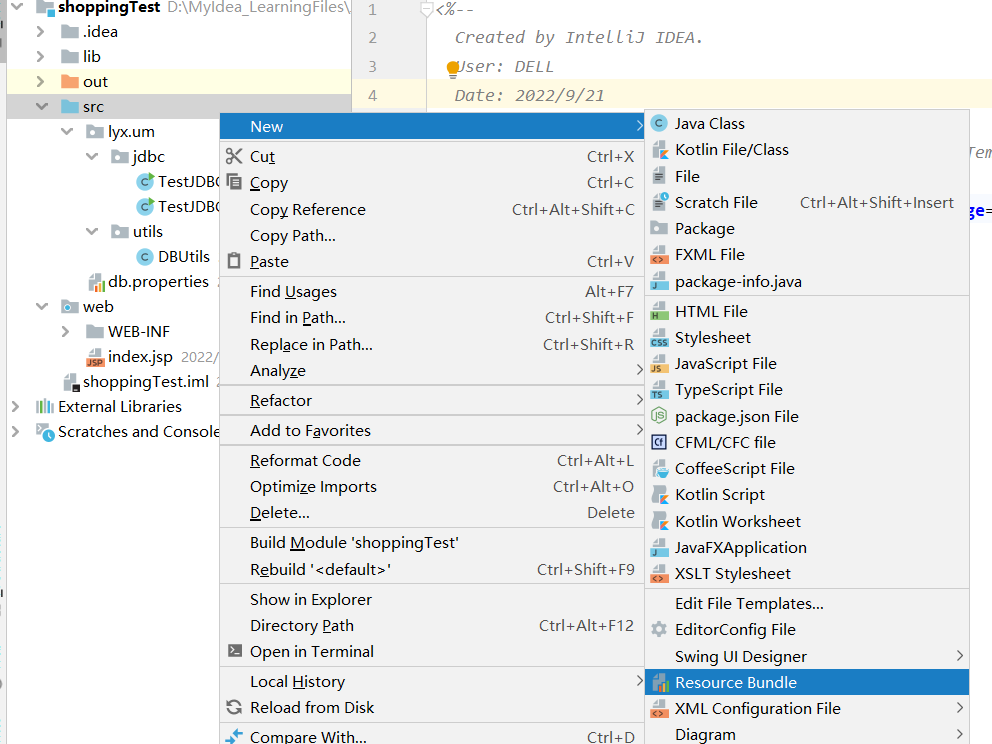Click the XSLT Stylesheet icon

coord(659,574)
